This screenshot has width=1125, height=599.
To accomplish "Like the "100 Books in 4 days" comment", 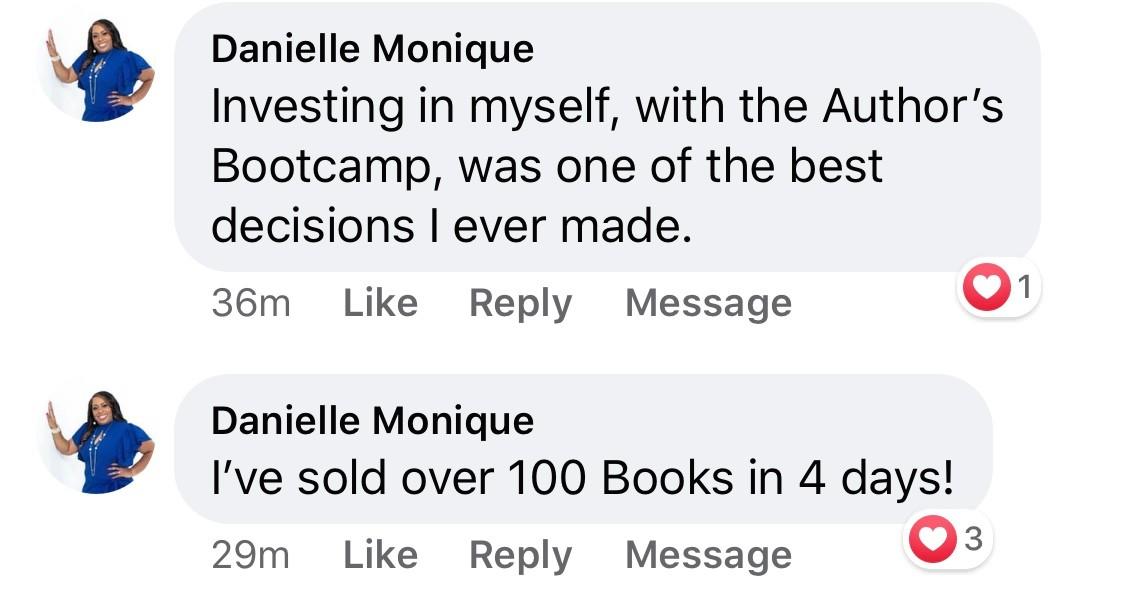I will click(x=380, y=555).
